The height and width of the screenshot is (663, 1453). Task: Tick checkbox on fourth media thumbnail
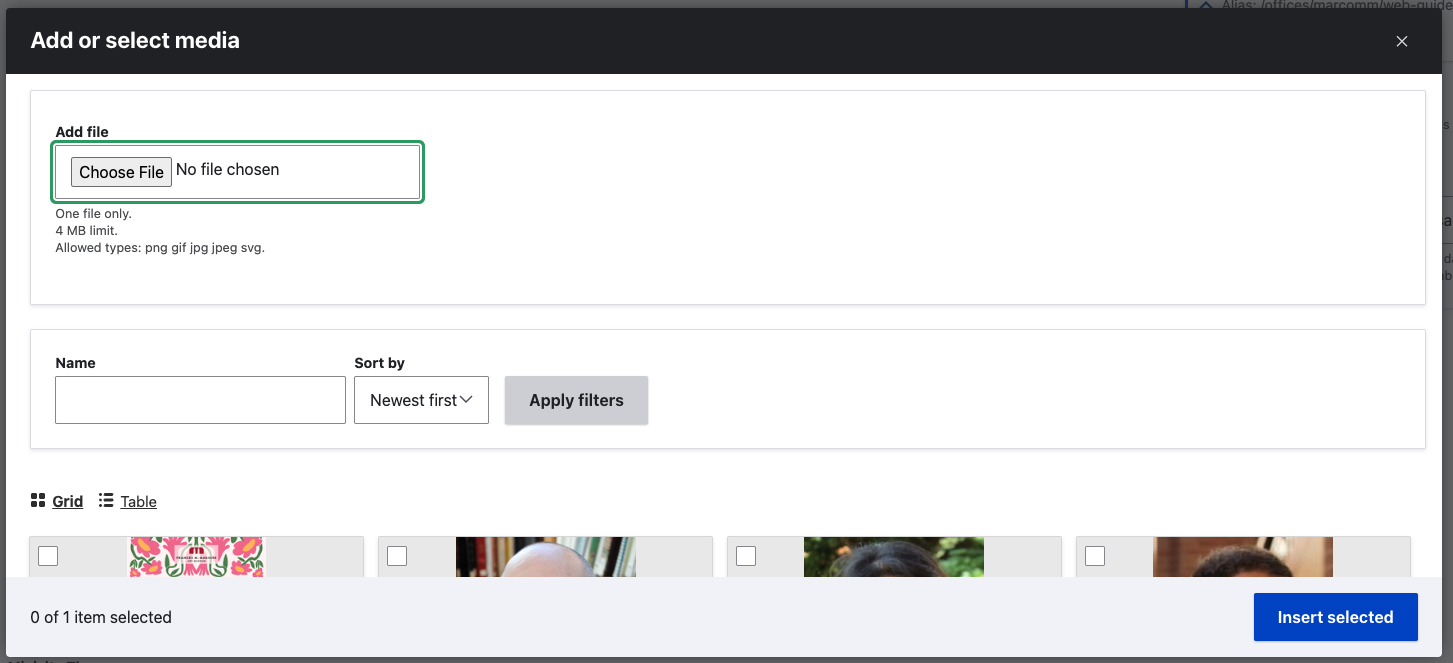[1095, 556]
